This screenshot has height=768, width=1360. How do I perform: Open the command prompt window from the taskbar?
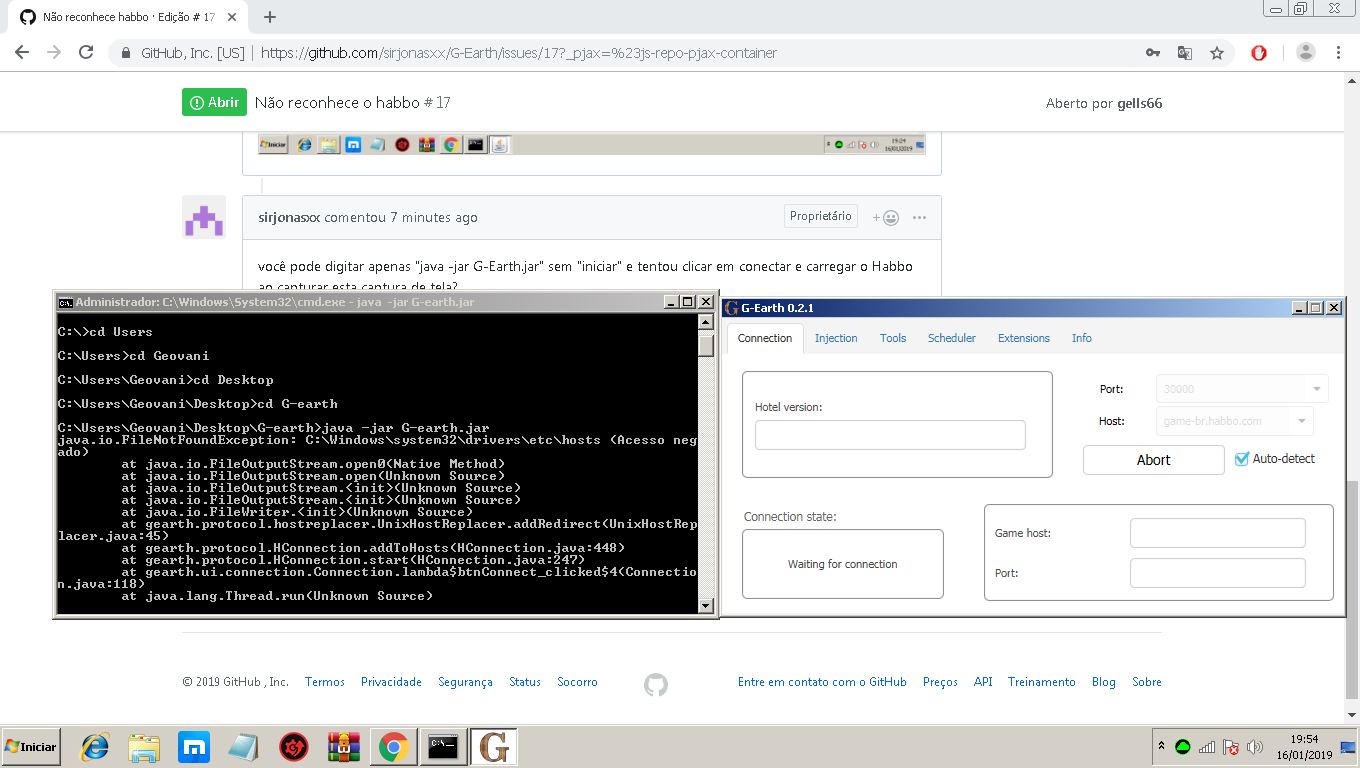[443, 746]
